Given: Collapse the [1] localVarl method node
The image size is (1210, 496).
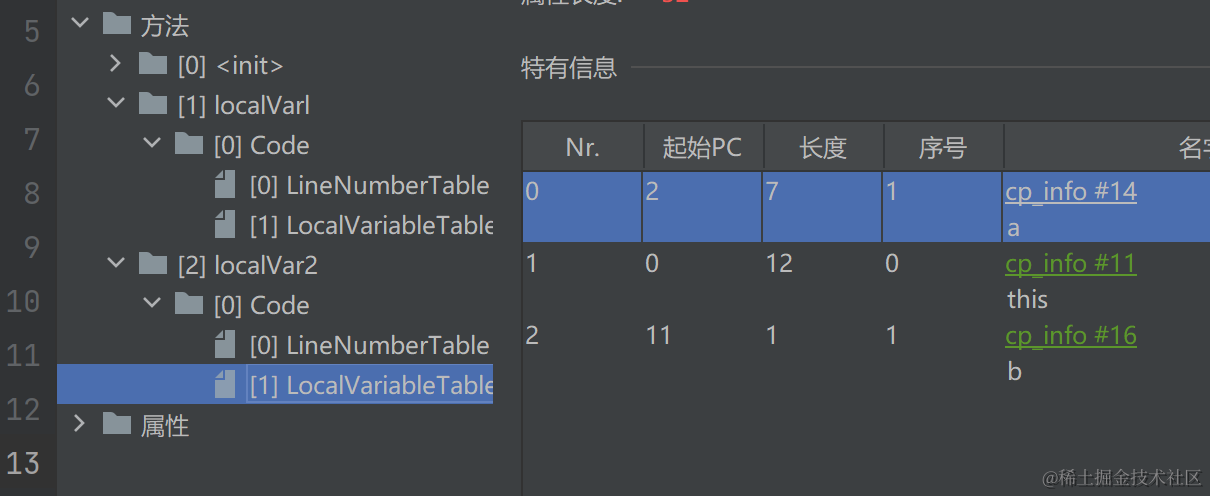Looking at the screenshot, I should [116, 104].
